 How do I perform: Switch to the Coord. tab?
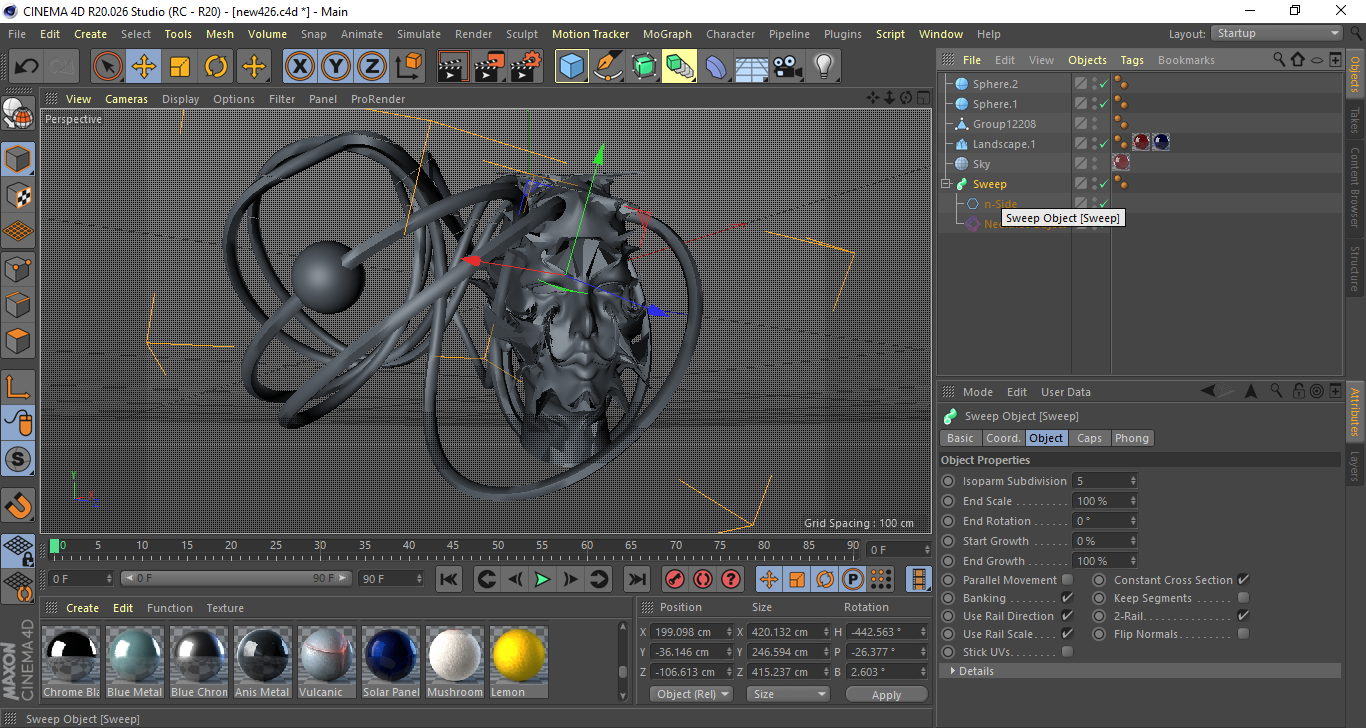[x=1003, y=438]
